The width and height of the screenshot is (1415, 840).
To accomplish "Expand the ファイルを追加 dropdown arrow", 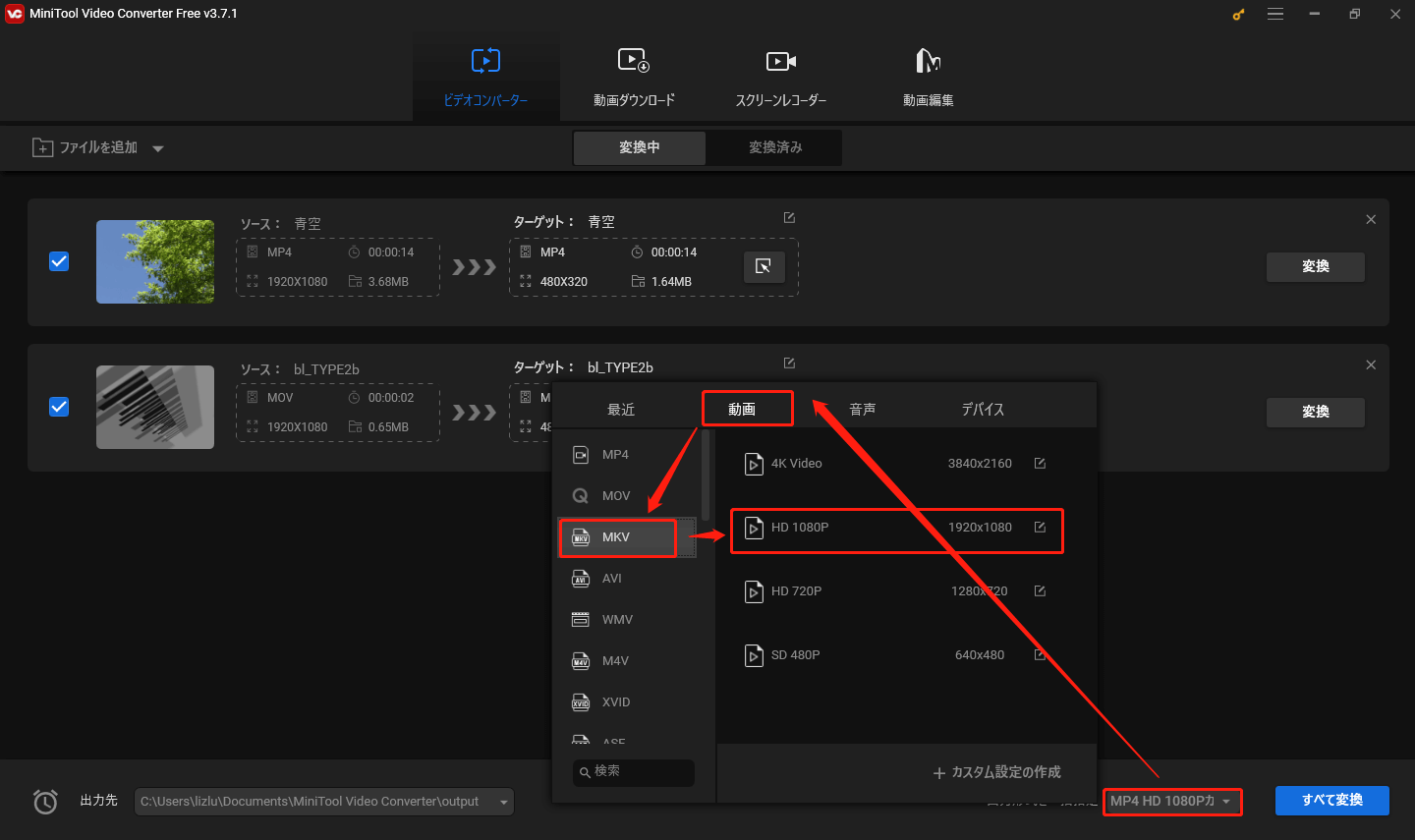I will [x=158, y=148].
